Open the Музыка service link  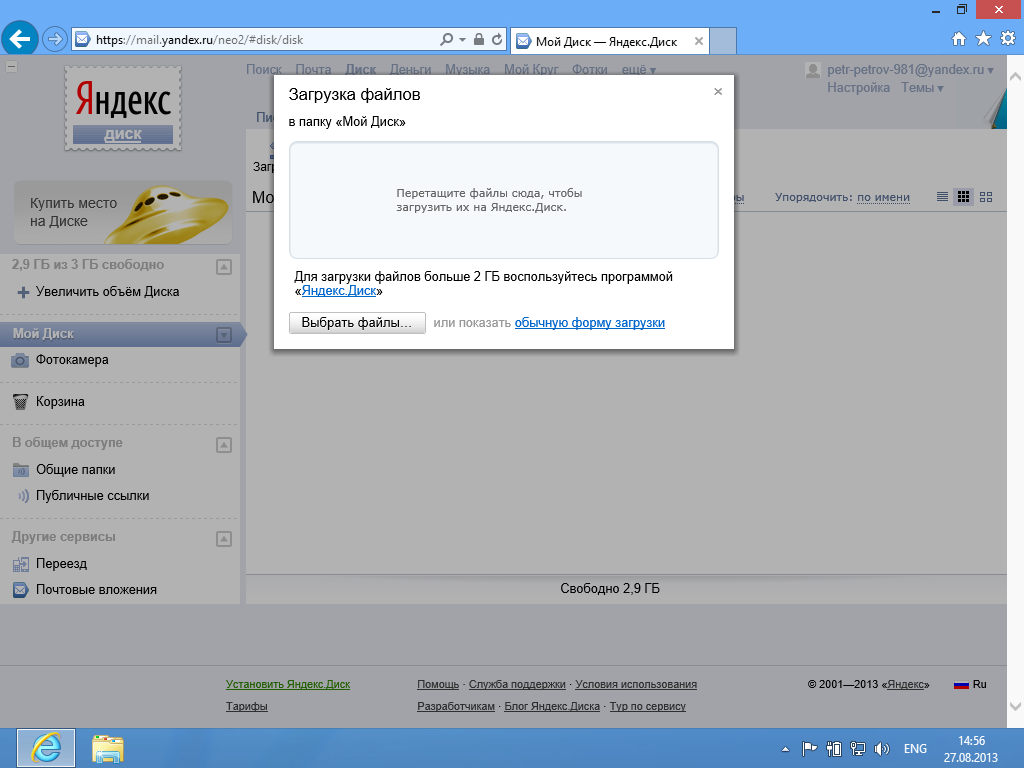point(468,69)
